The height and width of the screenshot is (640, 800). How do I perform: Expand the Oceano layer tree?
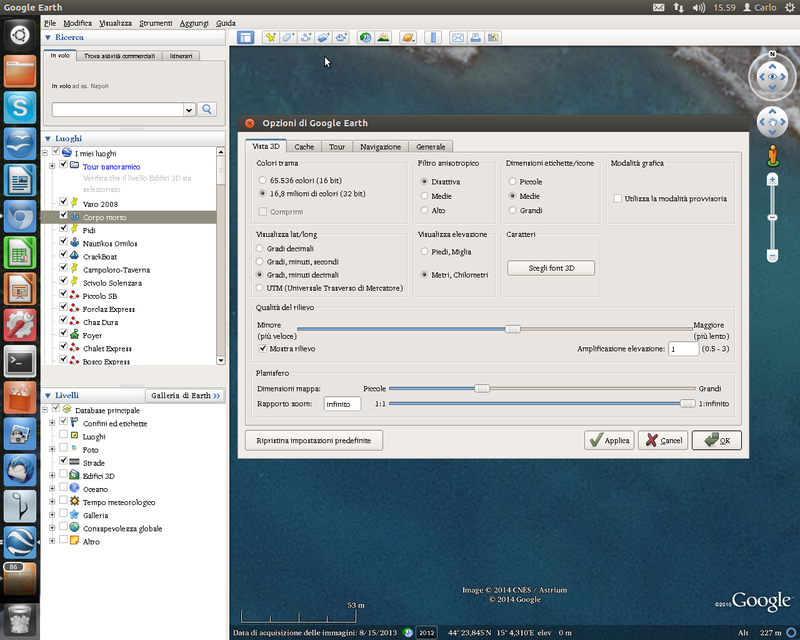[x=52, y=488]
